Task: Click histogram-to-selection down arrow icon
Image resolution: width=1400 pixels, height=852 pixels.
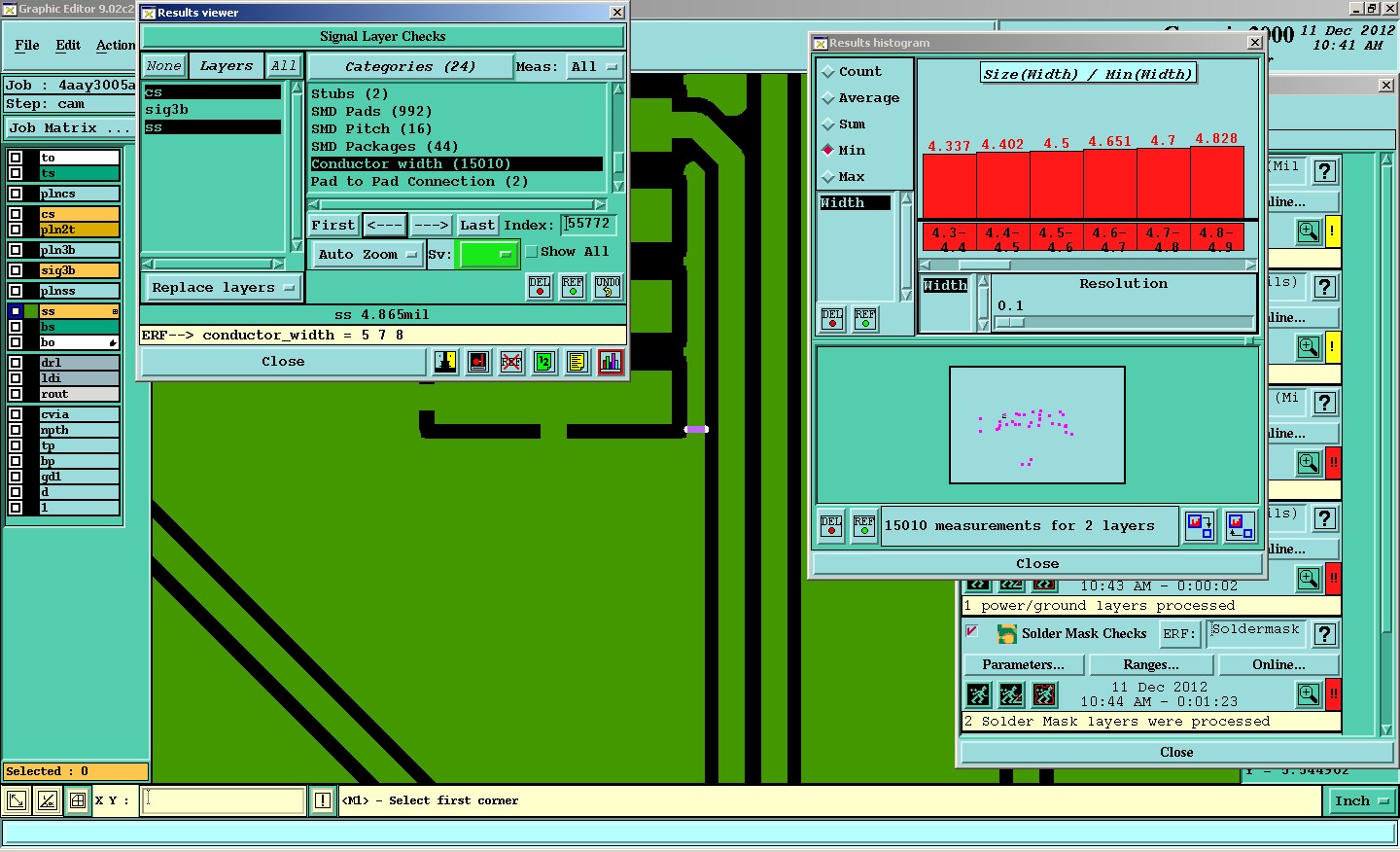Action: (1200, 526)
